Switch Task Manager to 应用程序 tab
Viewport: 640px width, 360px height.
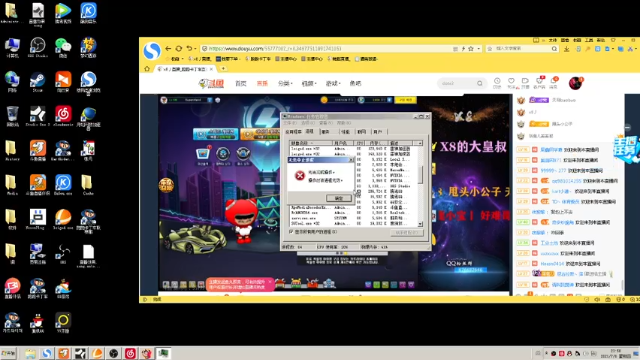coord(293,132)
